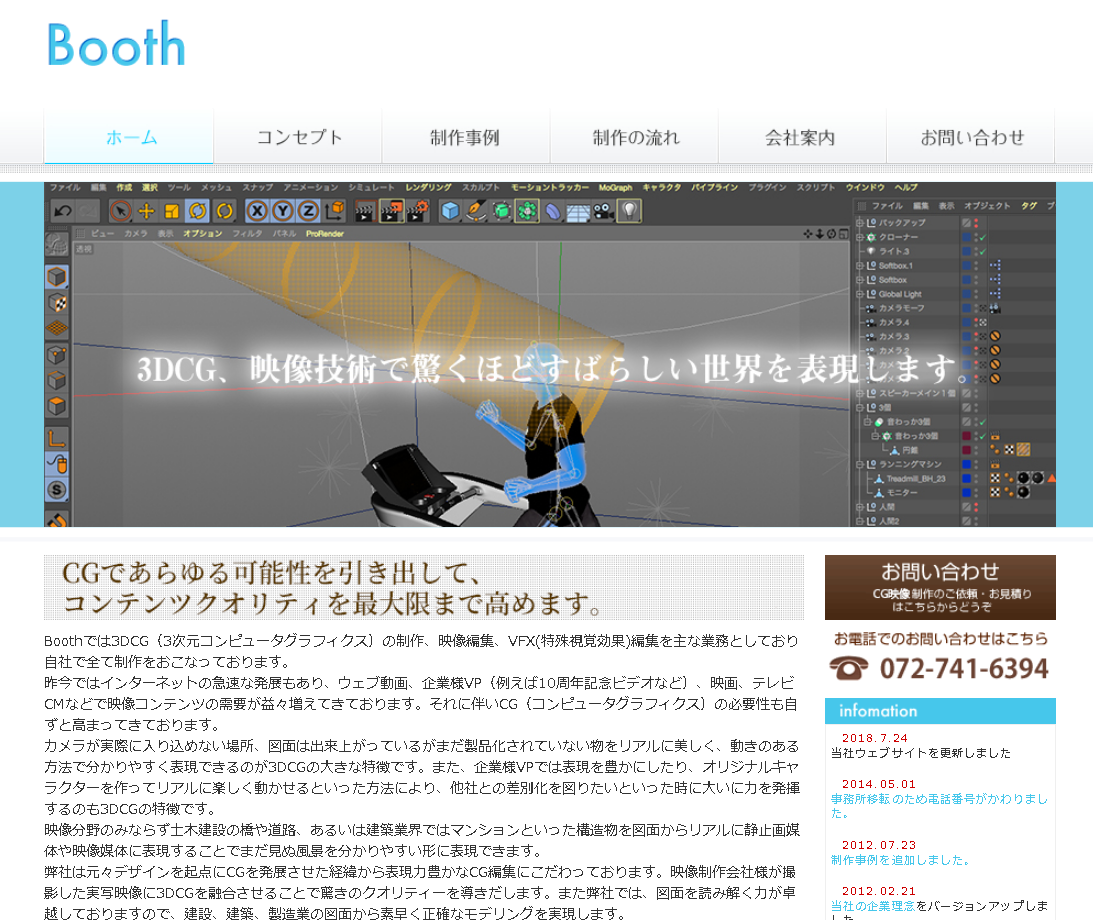Click the 2018.7.24 news date
The width and height of the screenshot is (1093, 920).
point(874,738)
